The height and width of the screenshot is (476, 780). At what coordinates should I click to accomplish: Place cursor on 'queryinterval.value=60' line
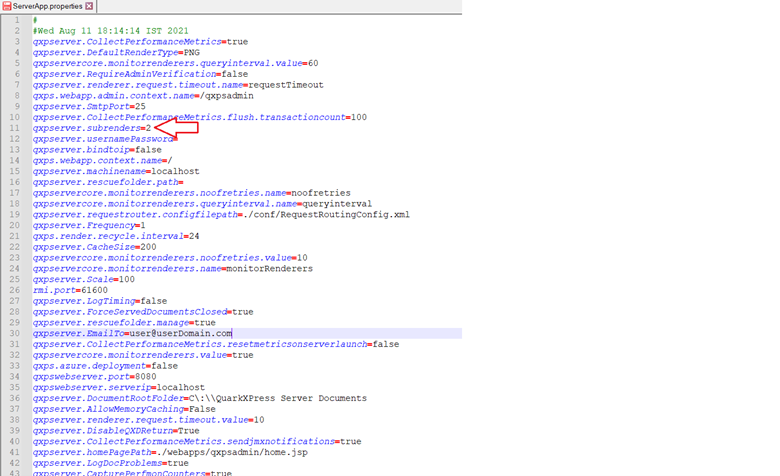(x=176, y=63)
